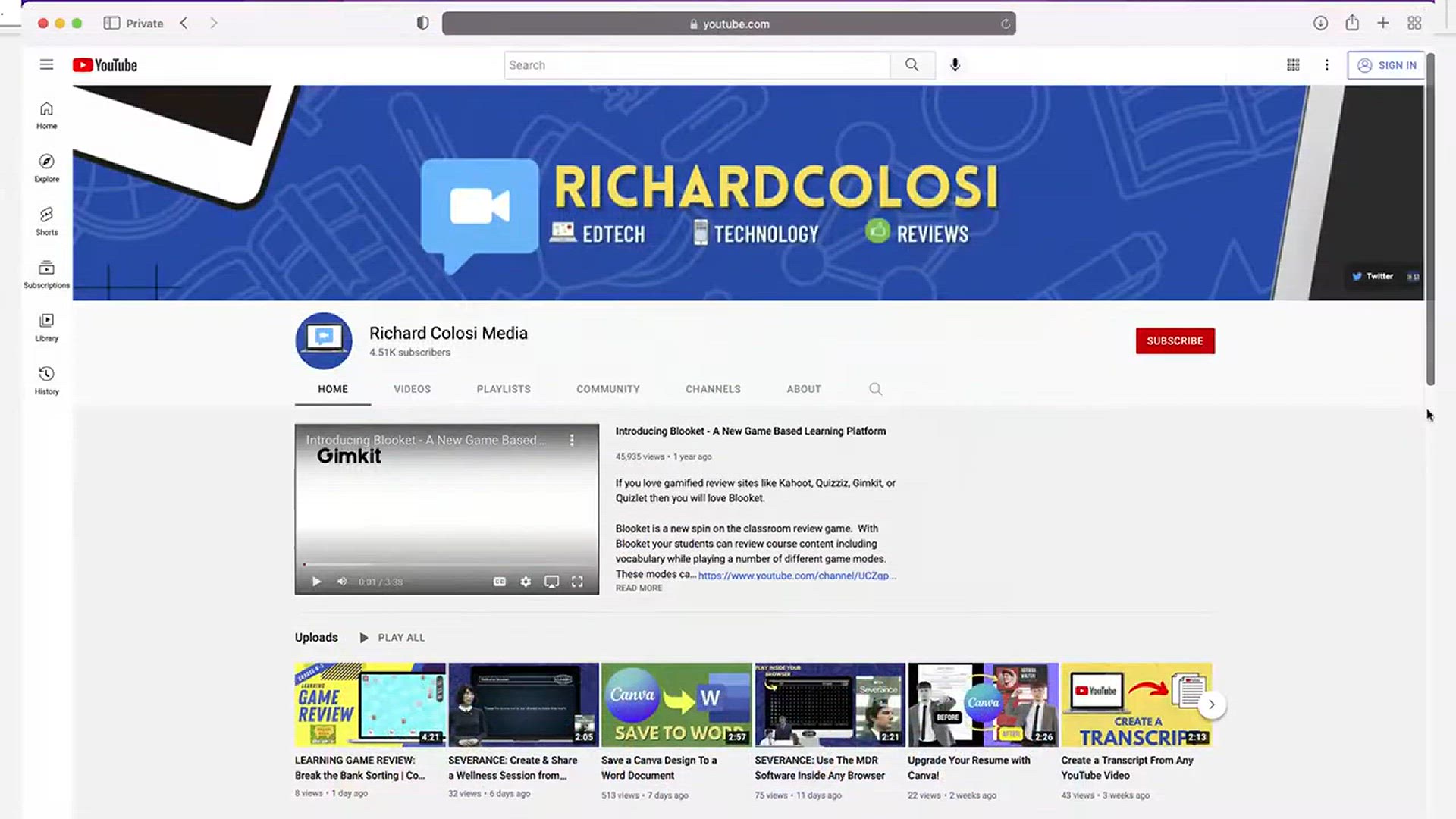
Task: Open Subscriptions in the sidebar
Action: click(46, 275)
